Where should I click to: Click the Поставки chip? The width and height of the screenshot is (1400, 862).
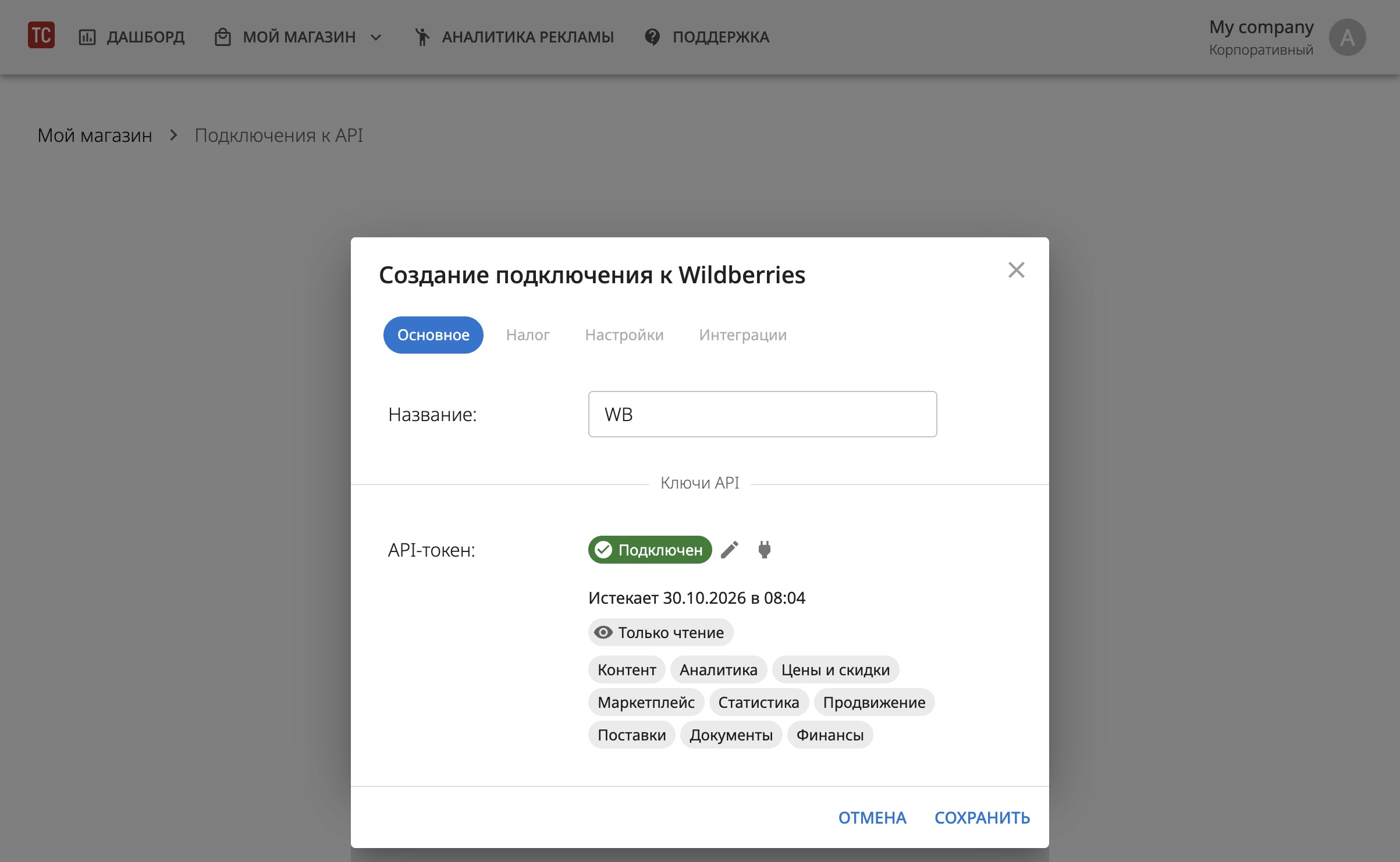click(x=631, y=735)
